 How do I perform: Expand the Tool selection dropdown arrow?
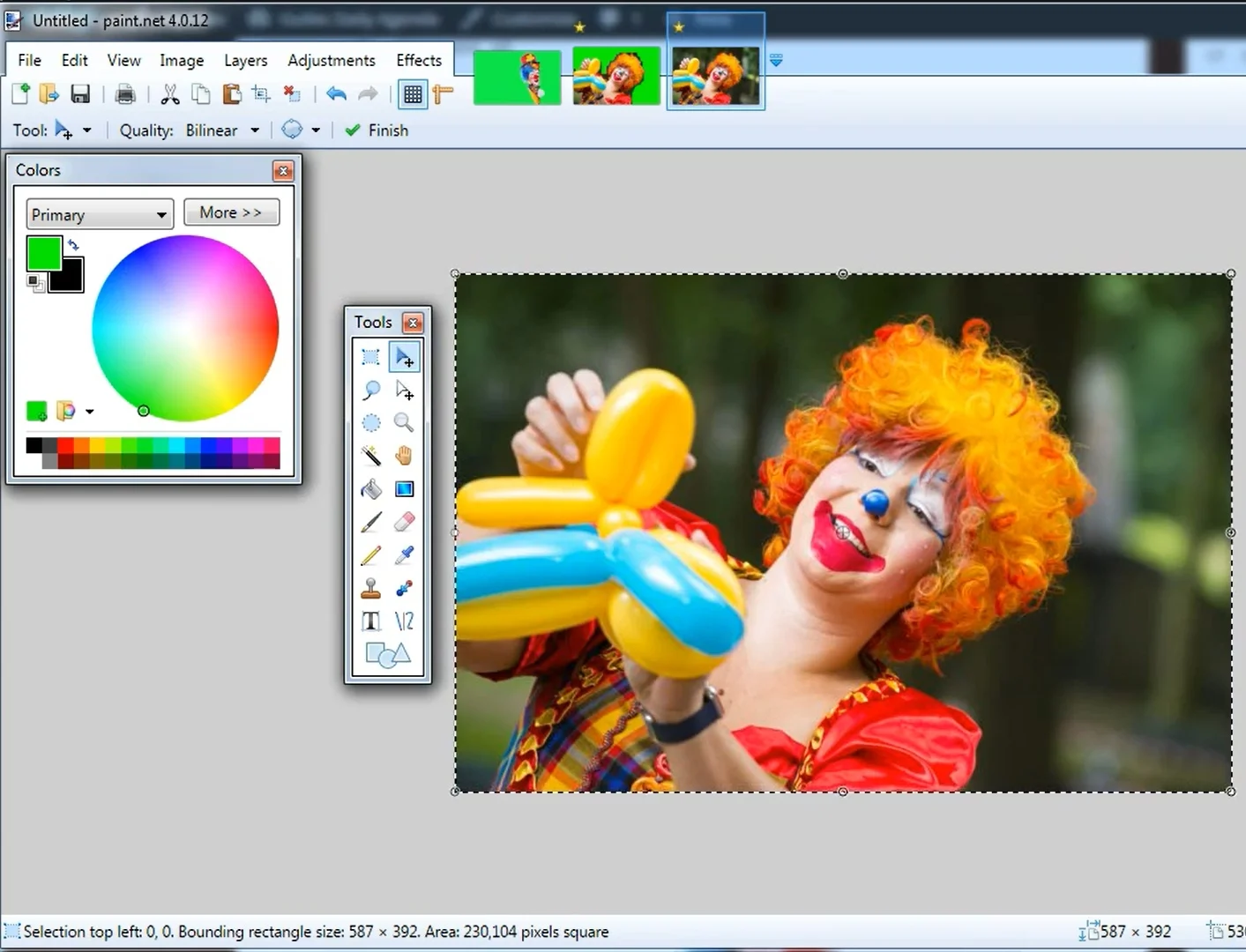click(87, 130)
